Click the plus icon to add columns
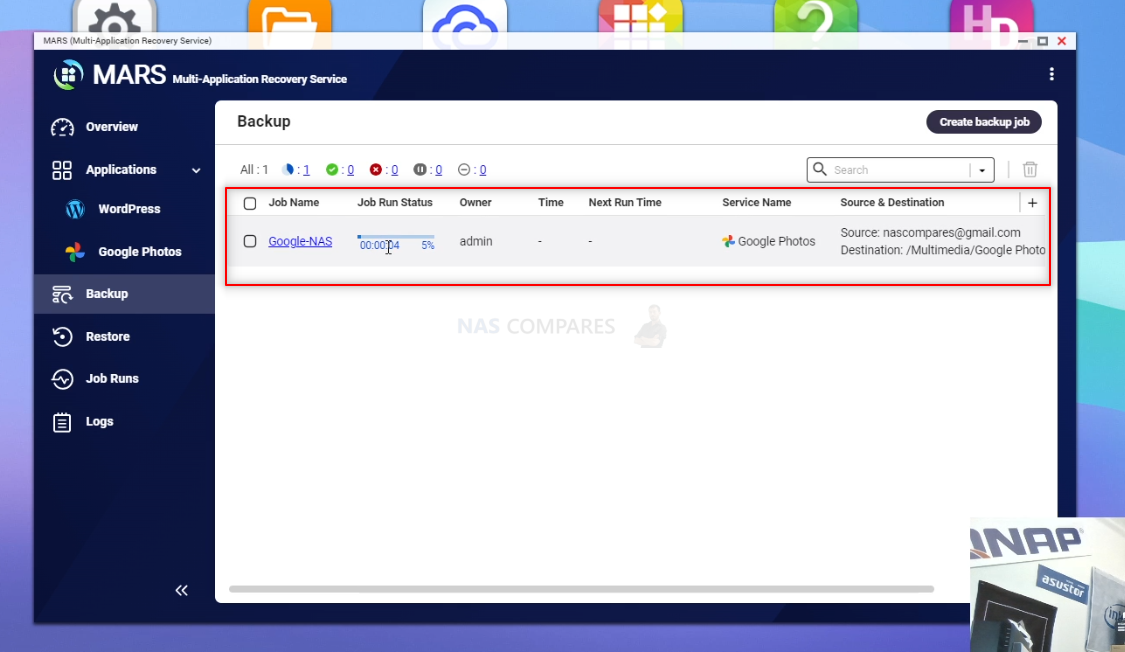Image resolution: width=1125 pixels, height=652 pixels. [x=1032, y=203]
